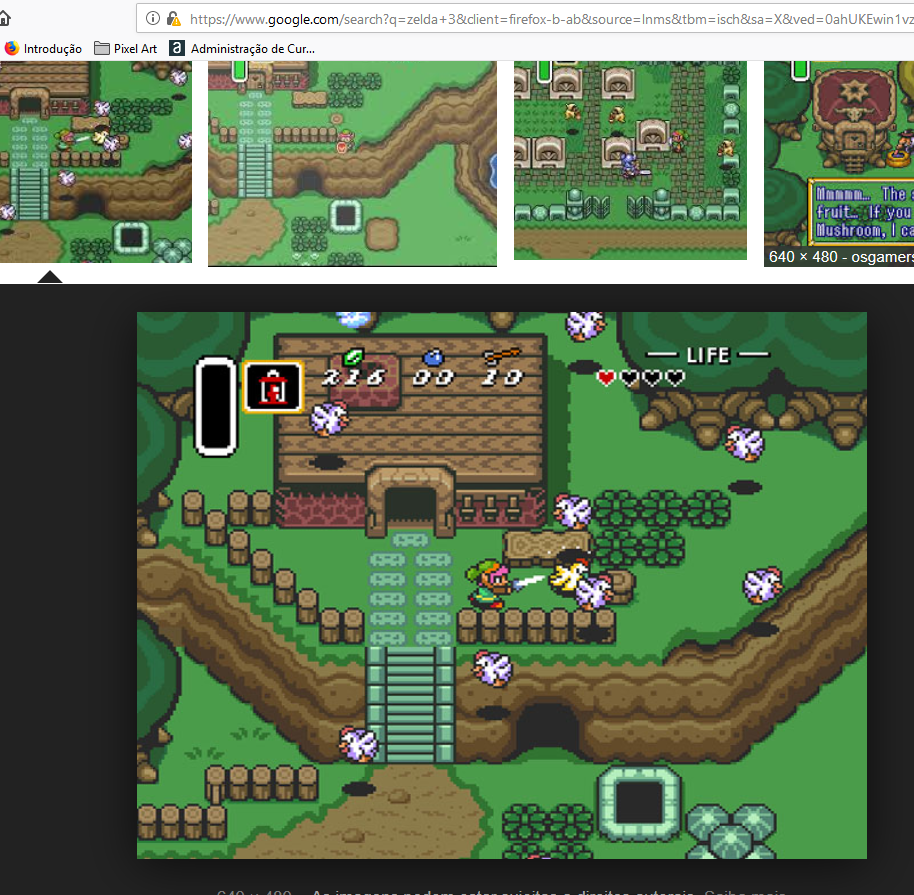Click the selected-thumbnail pointer arrow below the first result
This screenshot has height=895, width=914.
point(50,276)
